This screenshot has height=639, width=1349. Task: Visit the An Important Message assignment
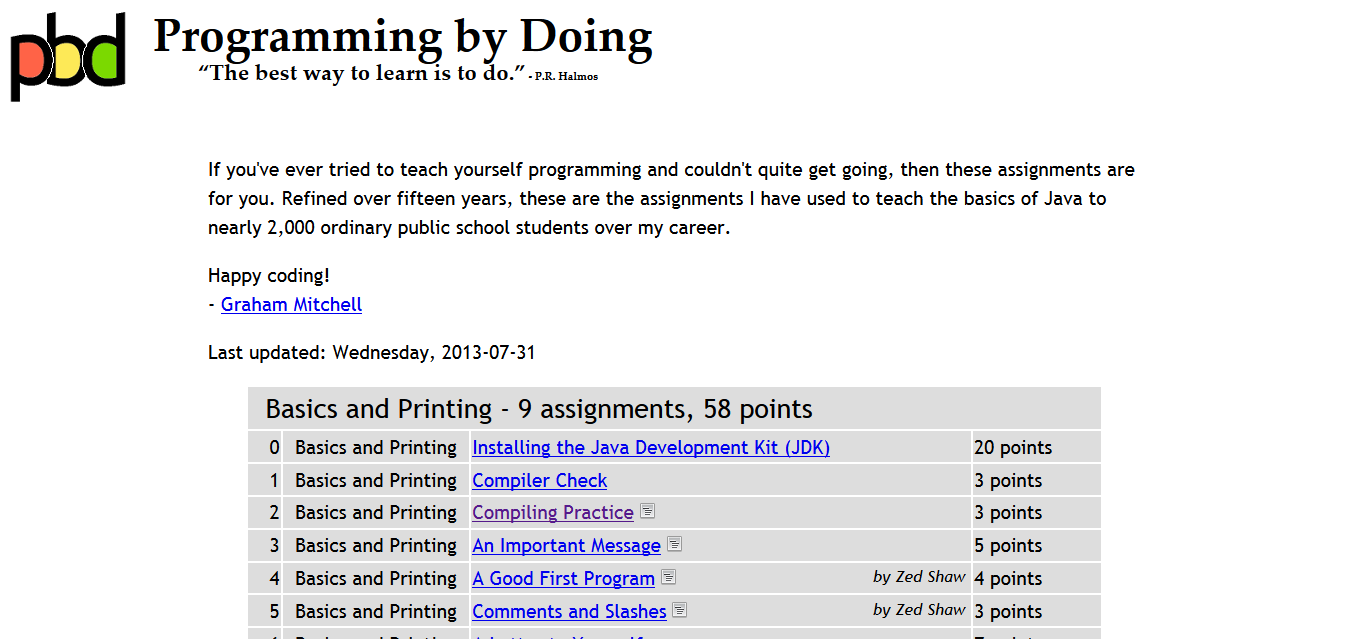point(566,545)
